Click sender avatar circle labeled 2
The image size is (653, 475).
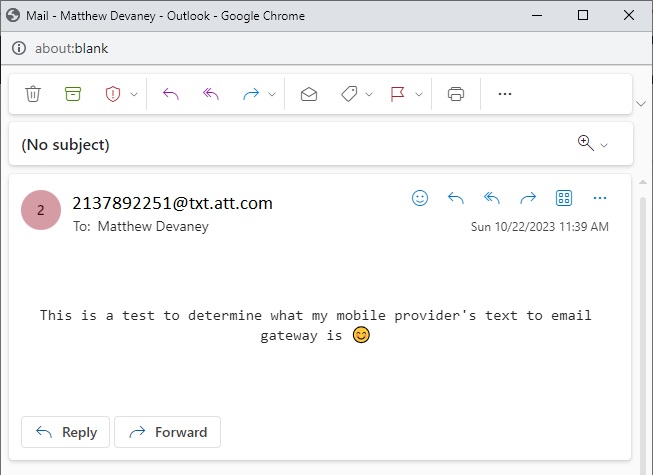click(x=41, y=210)
